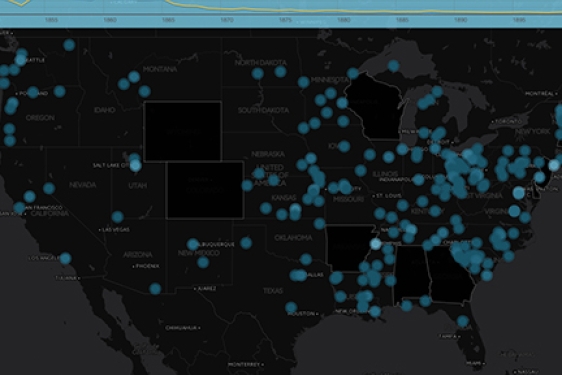This screenshot has height=375, width=562.
Task: Click the Miami city label
Action: 475,364
